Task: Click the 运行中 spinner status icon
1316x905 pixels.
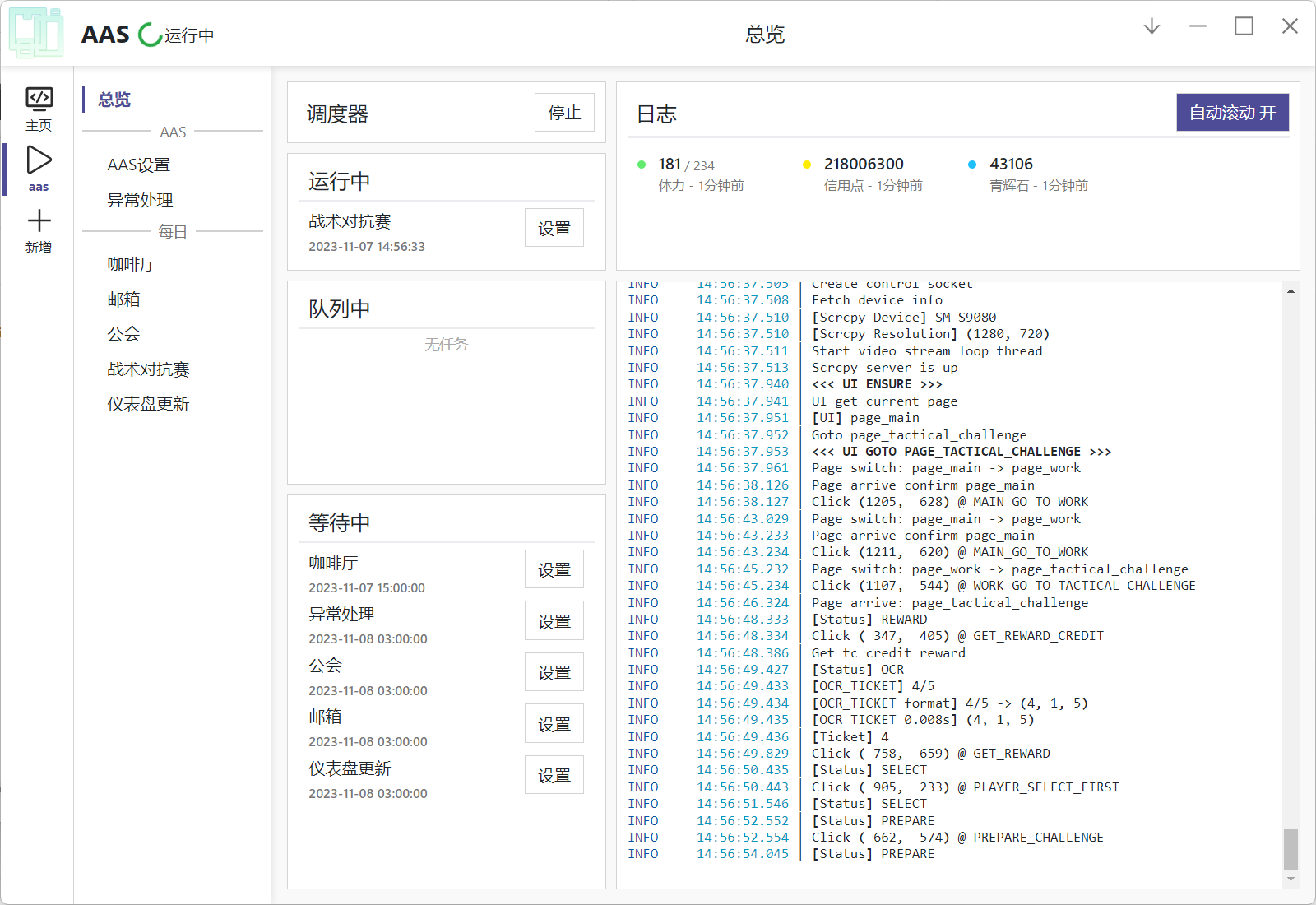Action: [x=146, y=35]
